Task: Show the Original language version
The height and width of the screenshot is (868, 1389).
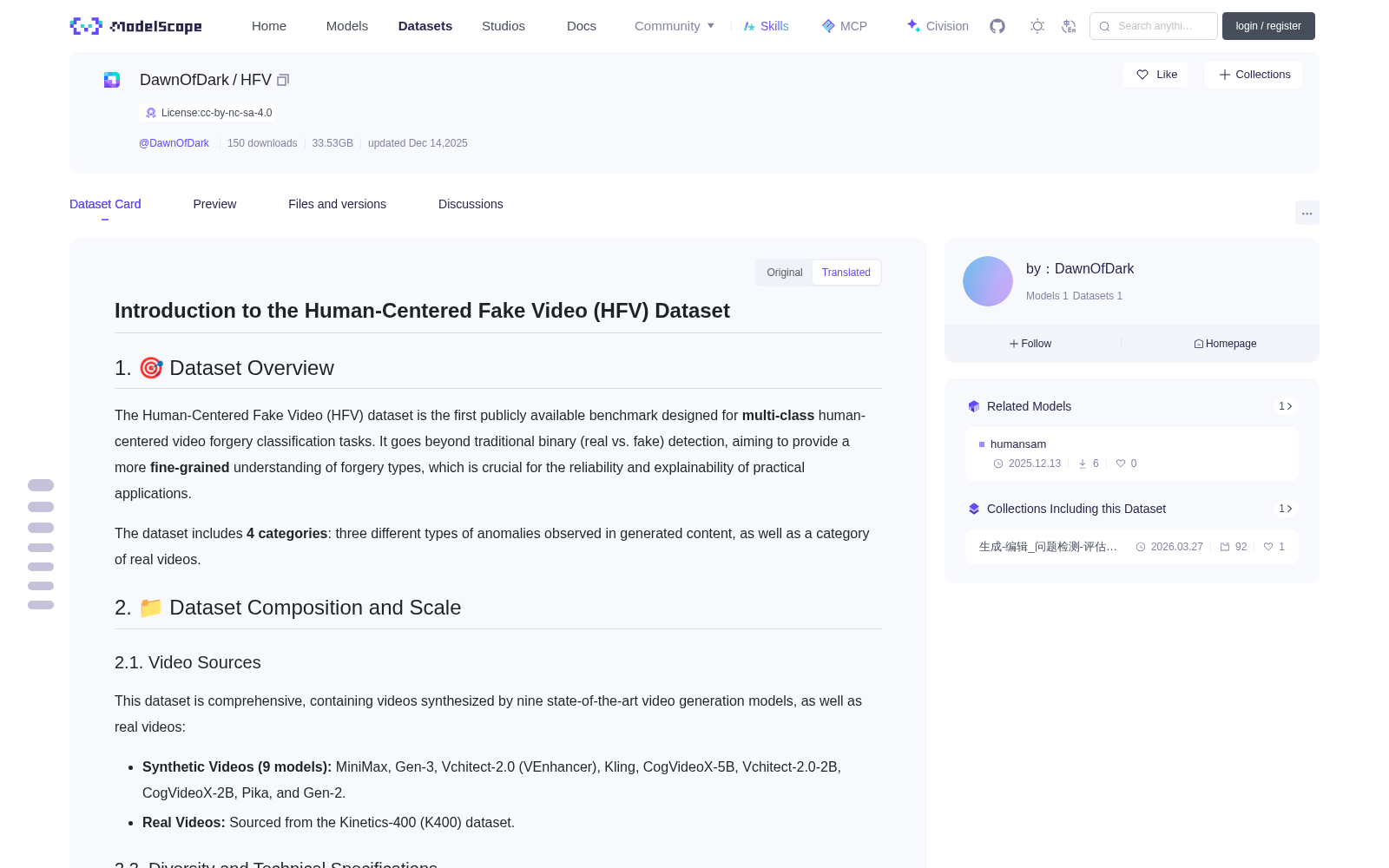Action: click(x=785, y=273)
